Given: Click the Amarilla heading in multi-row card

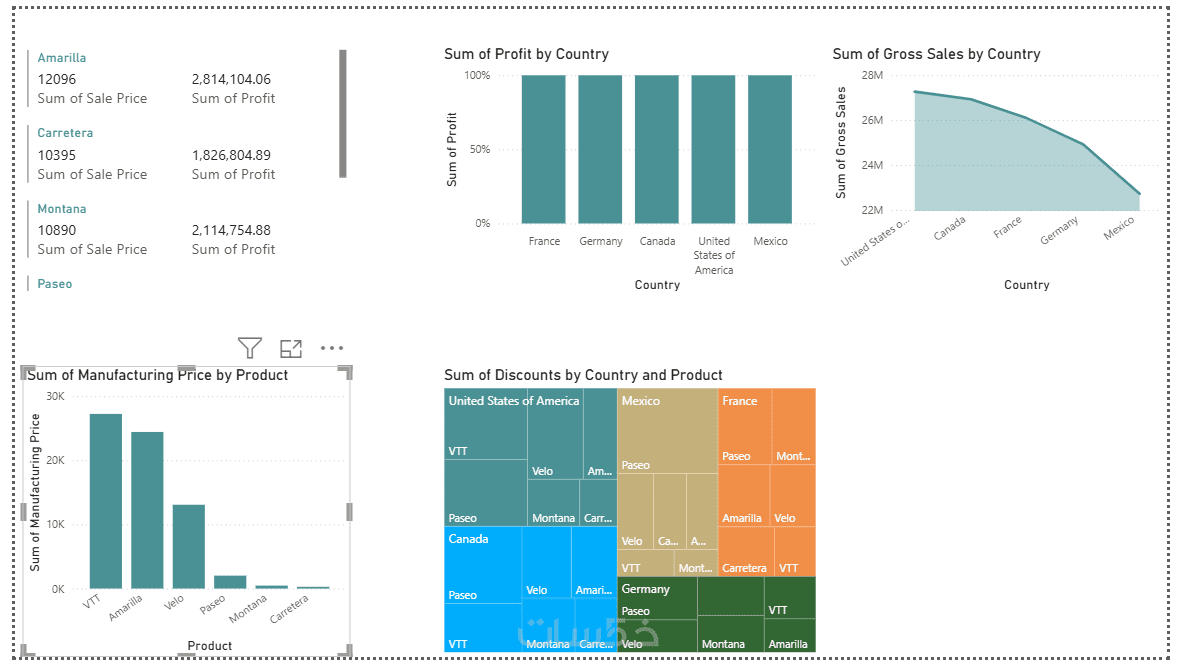Looking at the screenshot, I should [62, 58].
